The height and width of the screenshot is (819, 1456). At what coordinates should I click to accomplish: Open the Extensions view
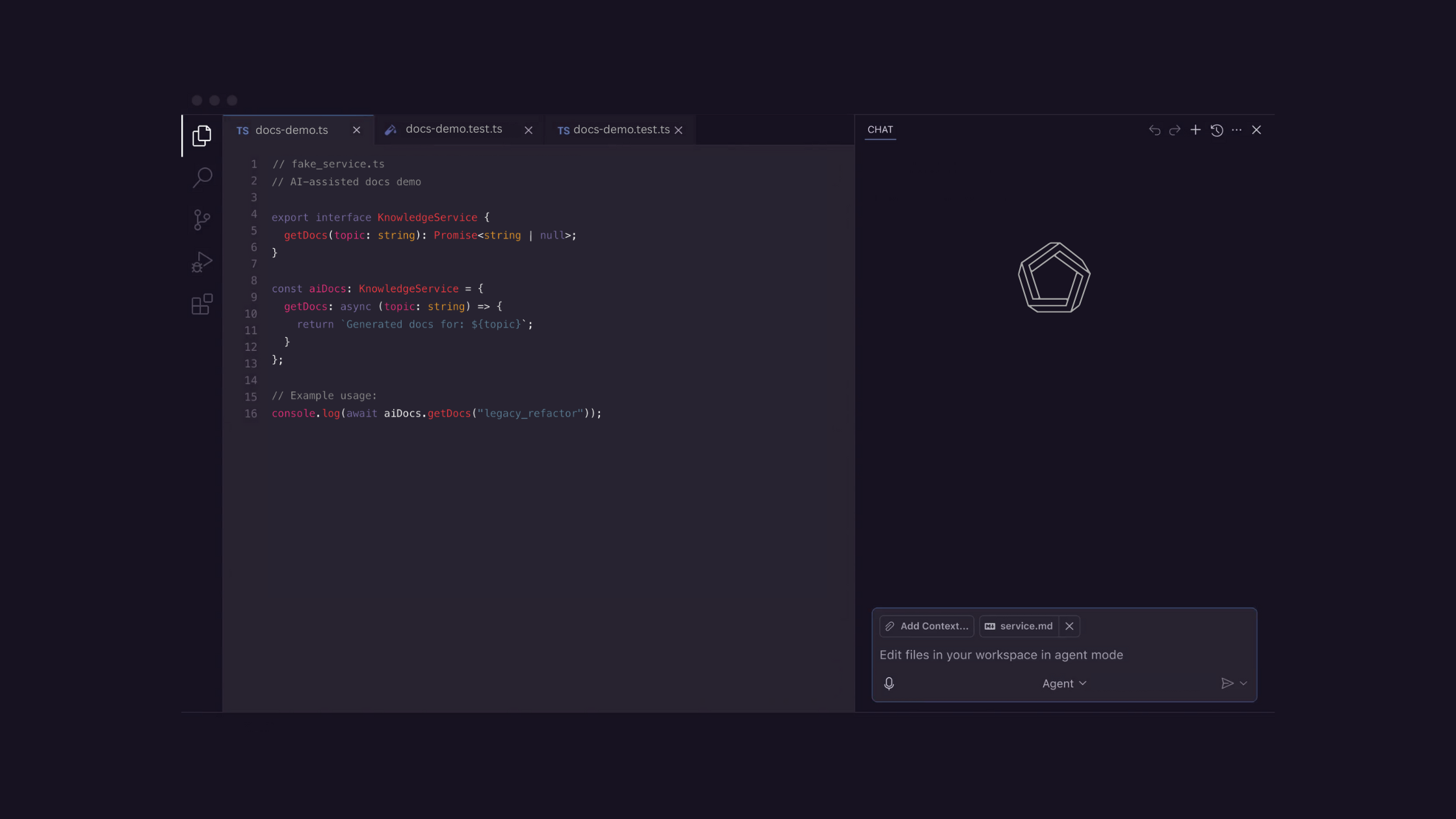click(202, 304)
